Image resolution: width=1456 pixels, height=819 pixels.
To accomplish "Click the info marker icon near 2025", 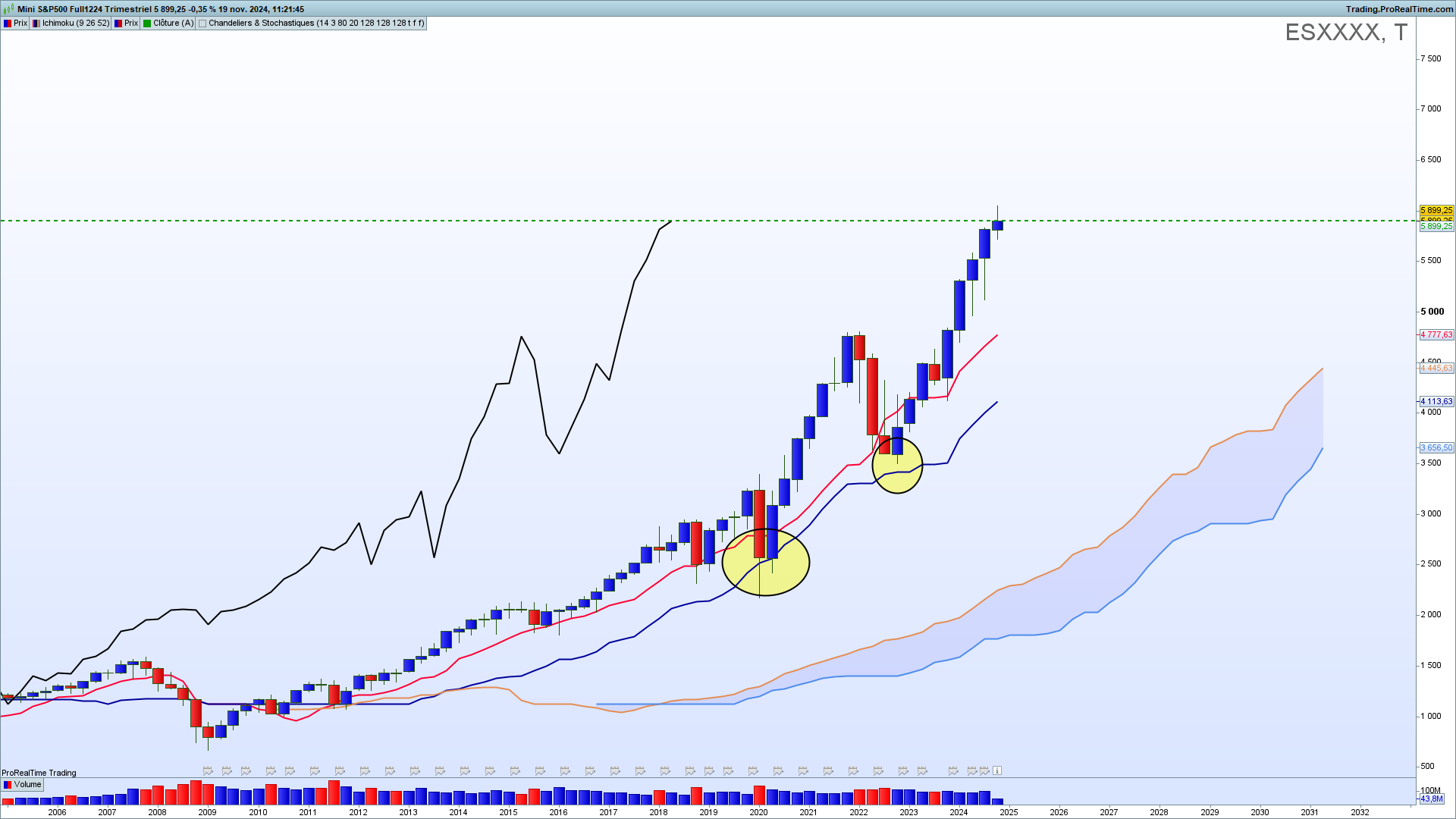I will point(997,770).
